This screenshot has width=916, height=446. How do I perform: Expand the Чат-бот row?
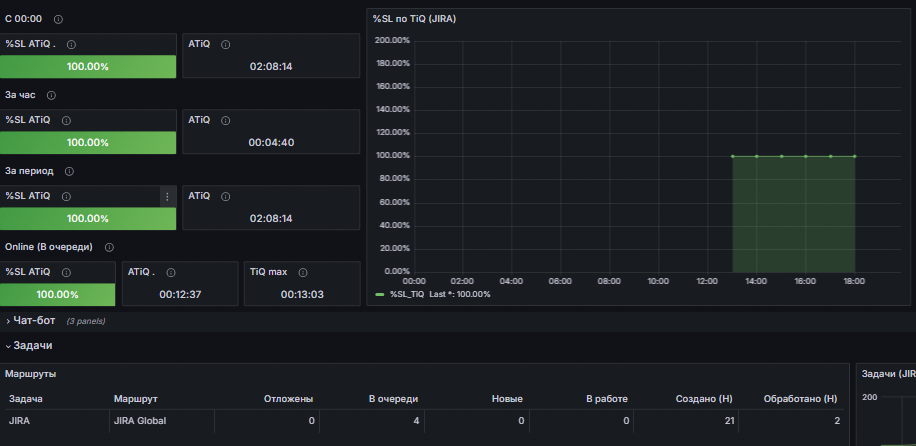[x=34, y=320]
